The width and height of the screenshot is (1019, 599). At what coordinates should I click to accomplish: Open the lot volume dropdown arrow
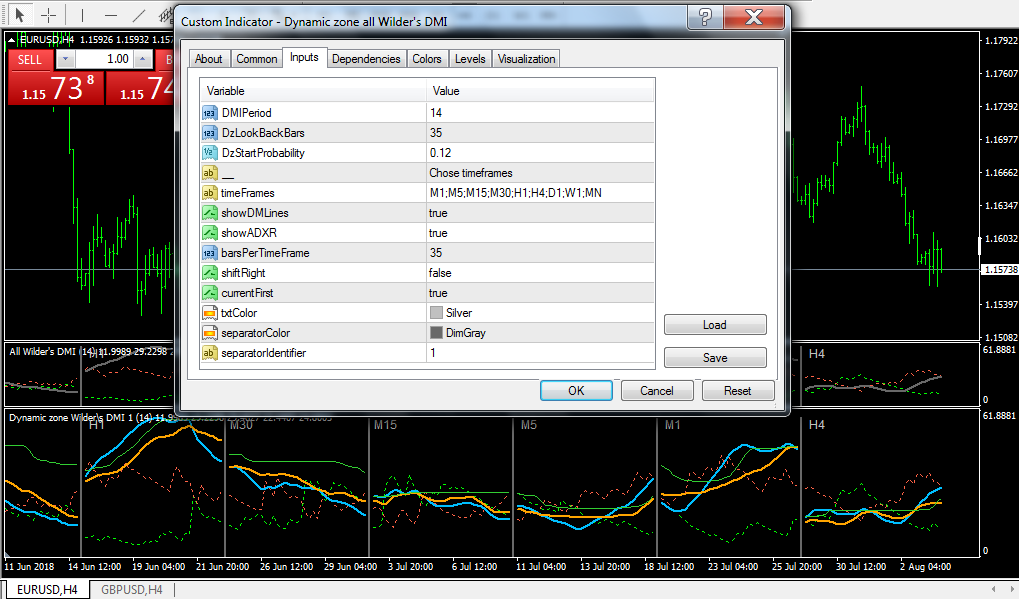tap(65, 60)
